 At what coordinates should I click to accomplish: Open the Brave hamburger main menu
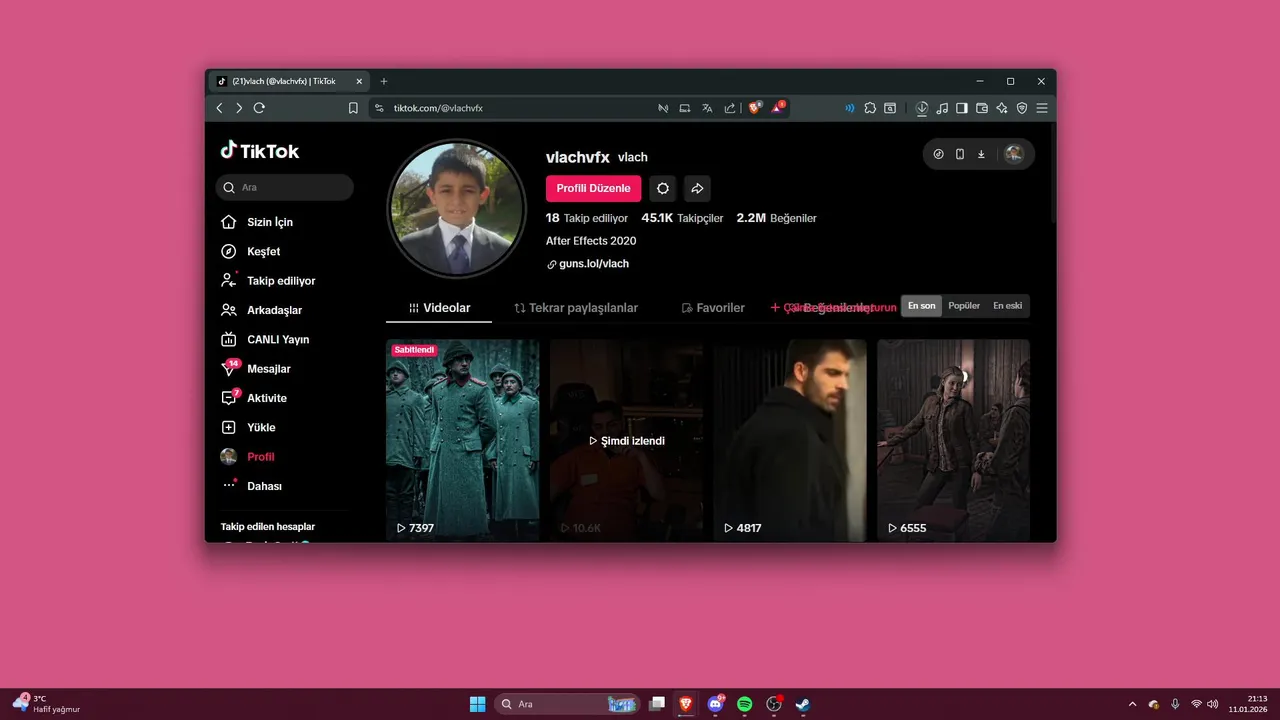click(1042, 108)
